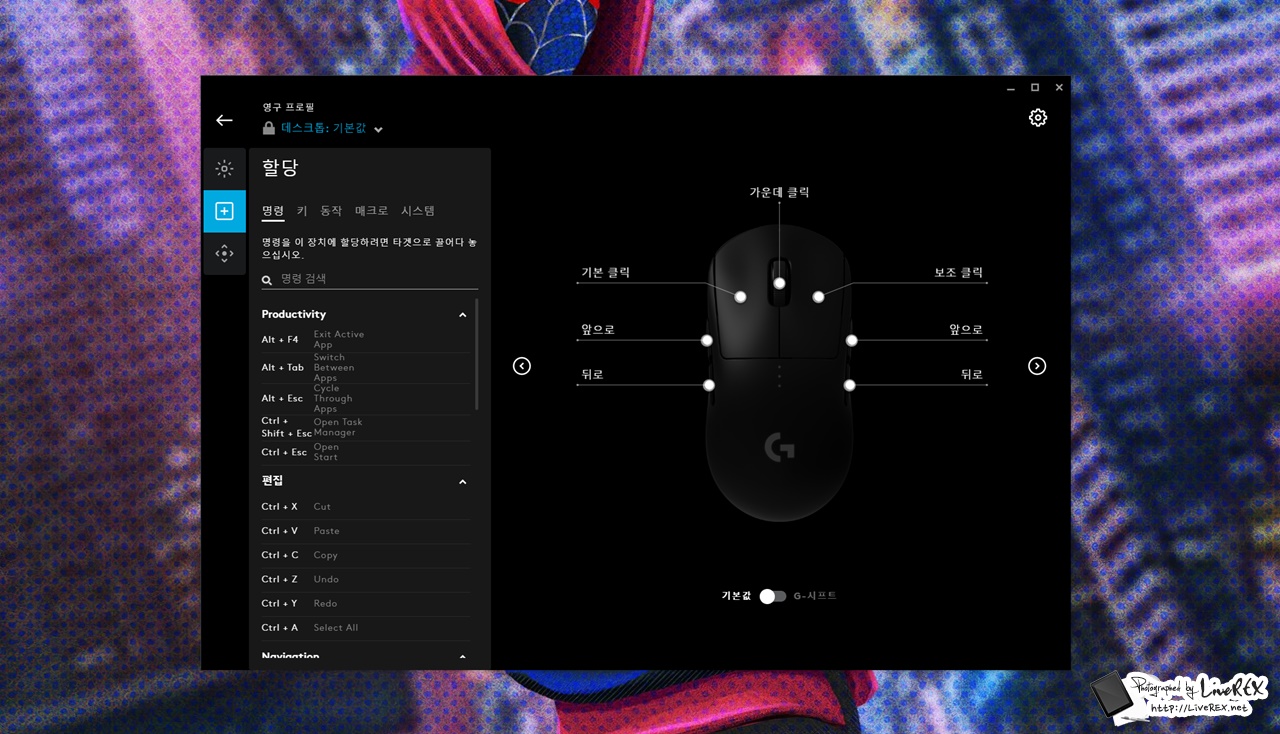
Task: Open the settings gear icon
Action: point(1038,118)
